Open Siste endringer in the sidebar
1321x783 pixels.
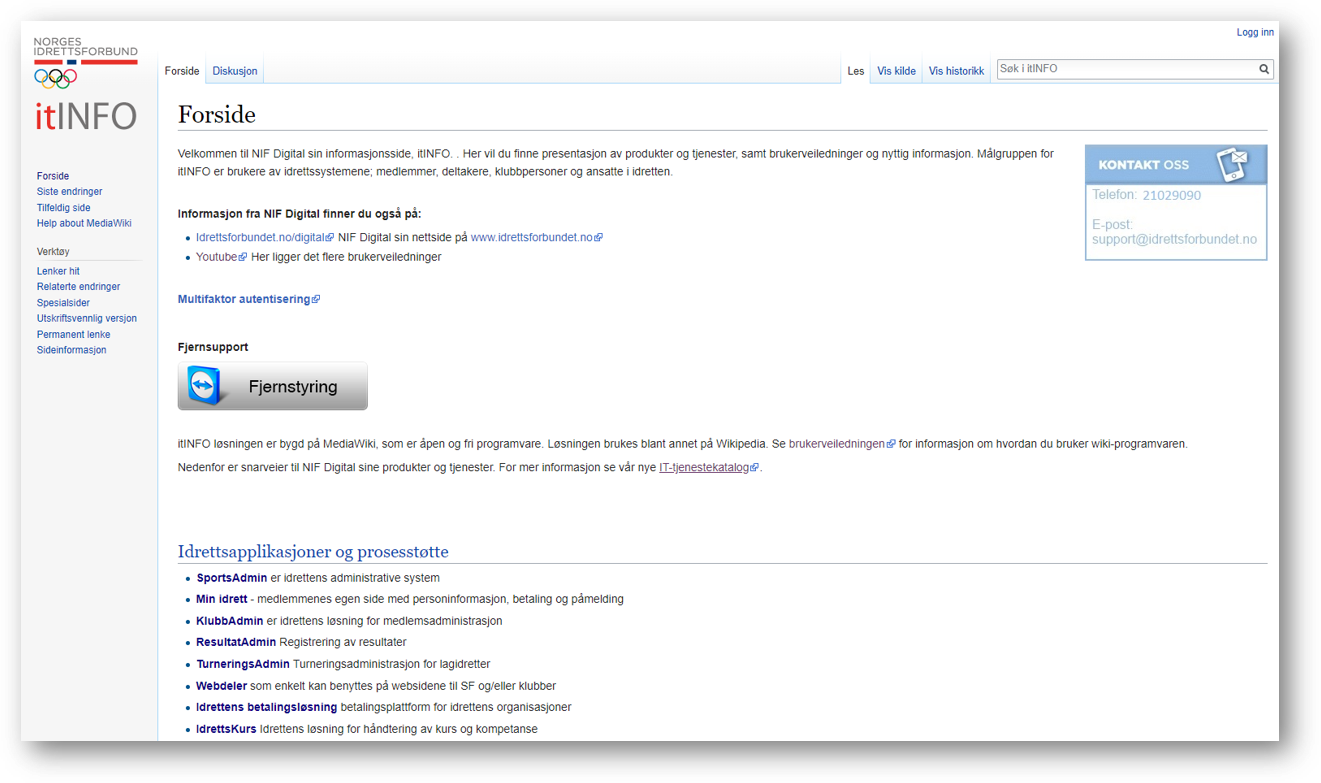[69, 192]
